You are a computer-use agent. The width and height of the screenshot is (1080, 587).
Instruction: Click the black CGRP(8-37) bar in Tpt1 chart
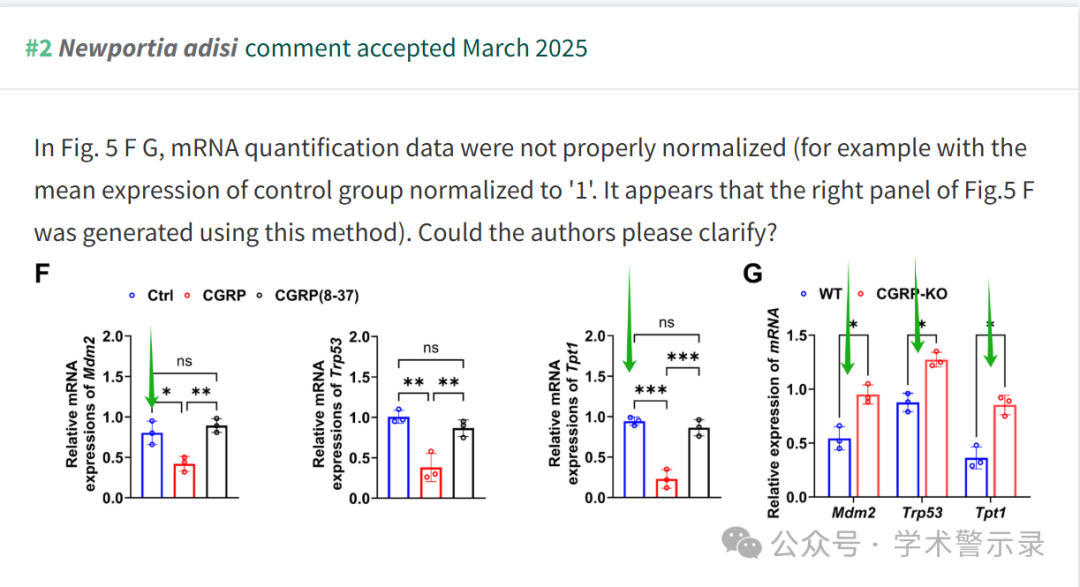point(699,463)
